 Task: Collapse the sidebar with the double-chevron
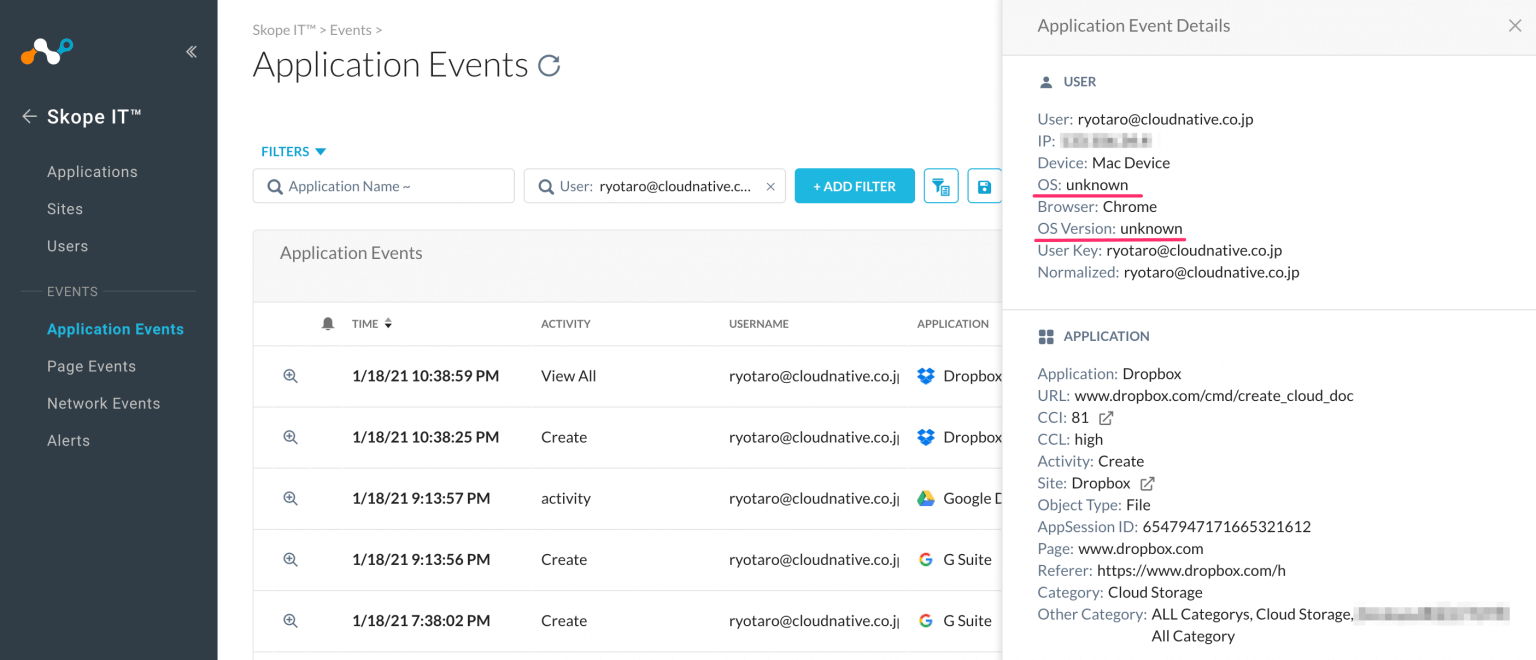(x=191, y=51)
